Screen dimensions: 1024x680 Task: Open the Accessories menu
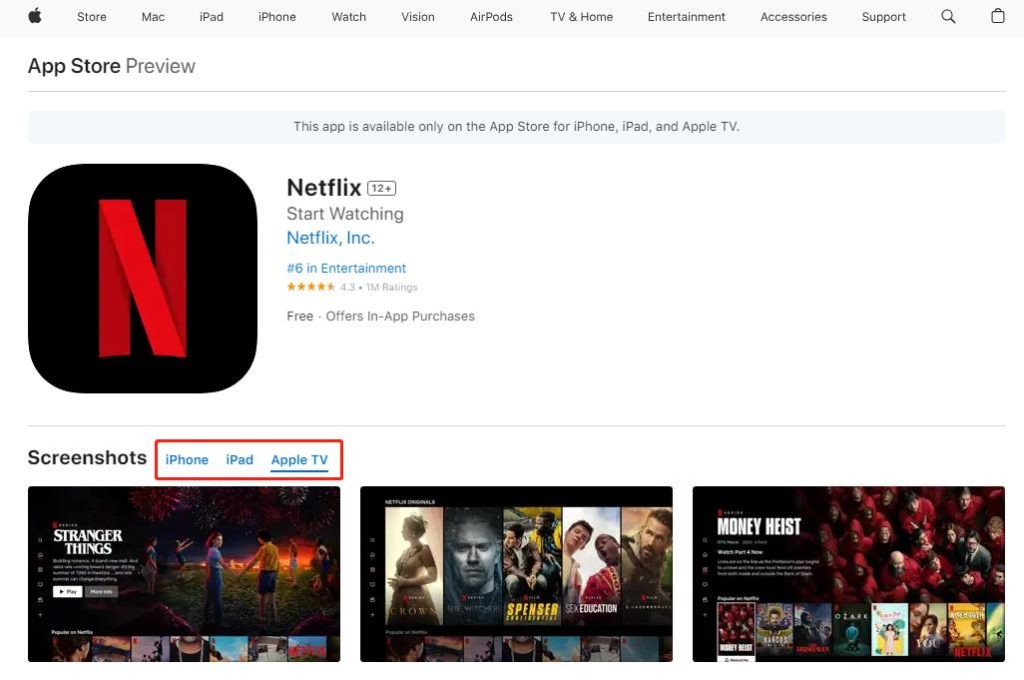tap(793, 17)
